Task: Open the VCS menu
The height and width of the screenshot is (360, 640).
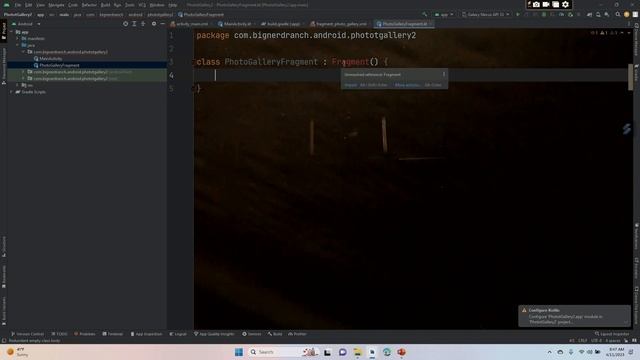Action: pos(142,5)
